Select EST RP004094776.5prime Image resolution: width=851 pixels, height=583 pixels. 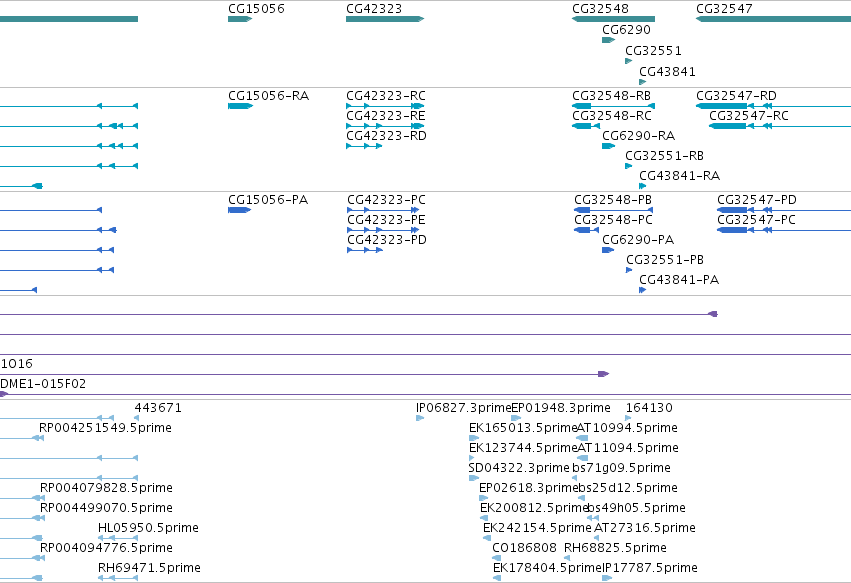[x=106, y=548]
